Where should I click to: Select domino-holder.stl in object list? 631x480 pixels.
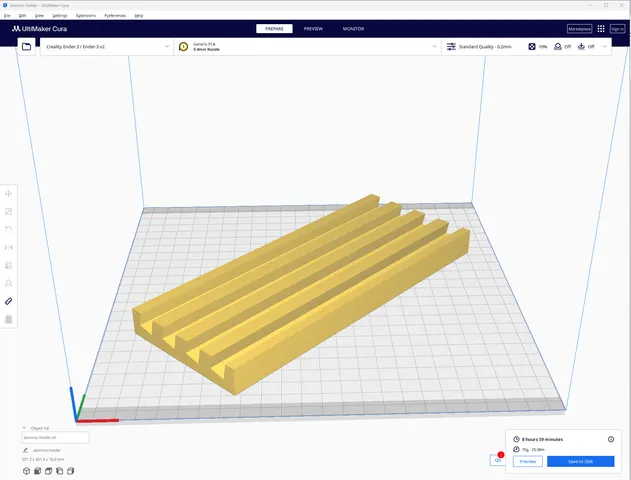[56, 437]
